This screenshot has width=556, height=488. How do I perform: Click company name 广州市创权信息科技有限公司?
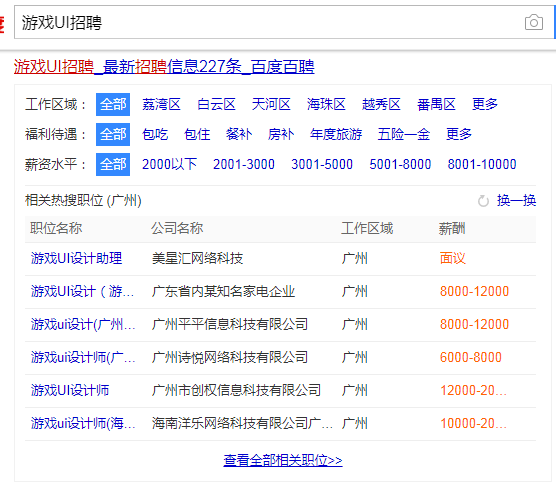pyautogui.click(x=236, y=390)
